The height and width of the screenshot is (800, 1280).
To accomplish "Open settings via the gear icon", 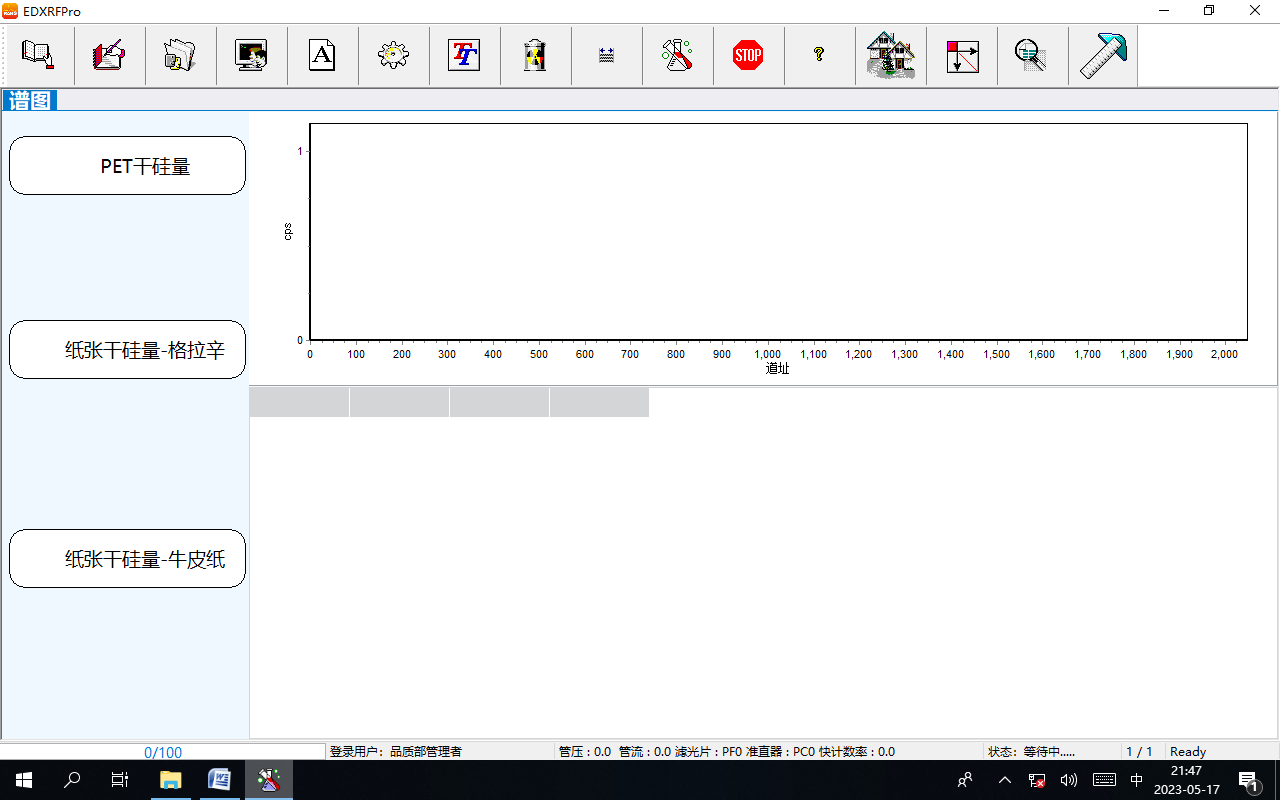I will point(393,55).
